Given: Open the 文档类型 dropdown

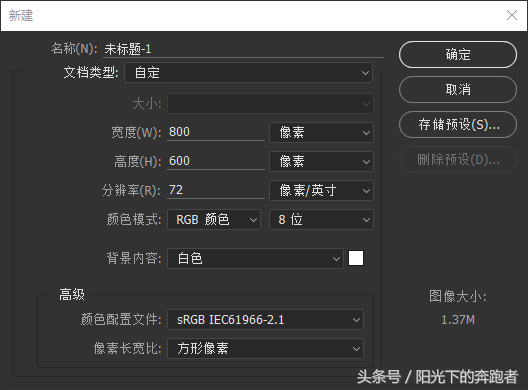Looking at the screenshot, I should pos(249,73).
